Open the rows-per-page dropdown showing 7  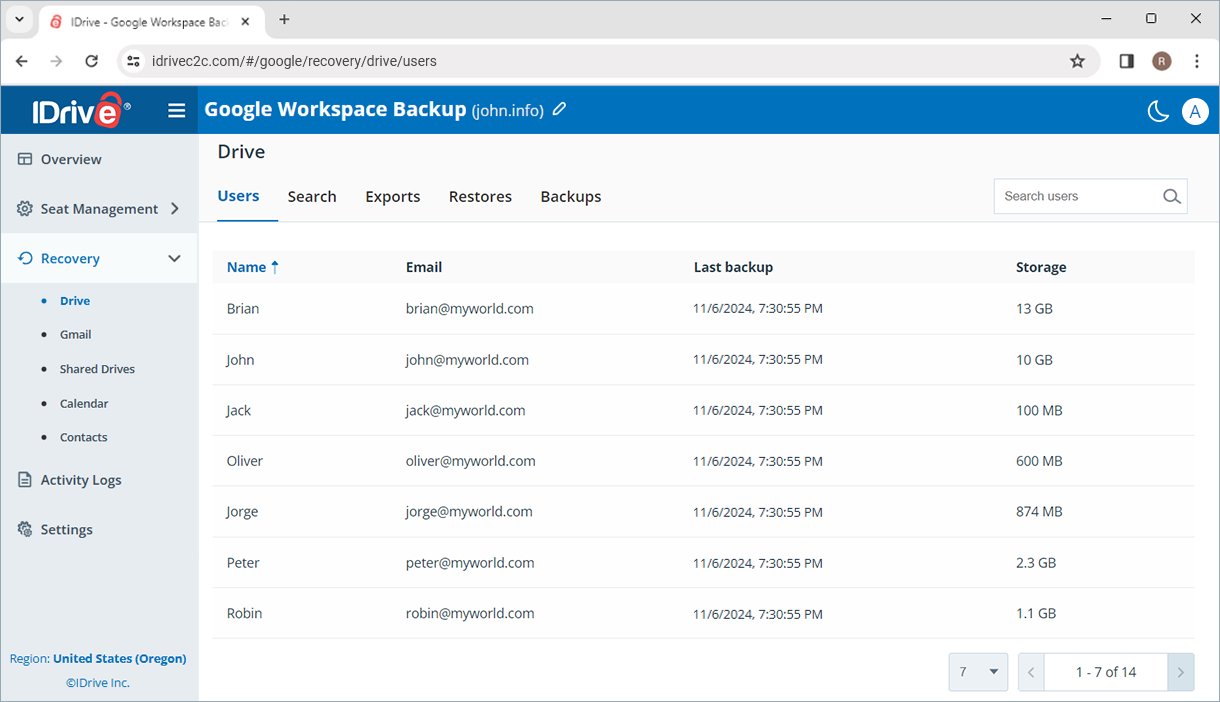tap(977, 671)
